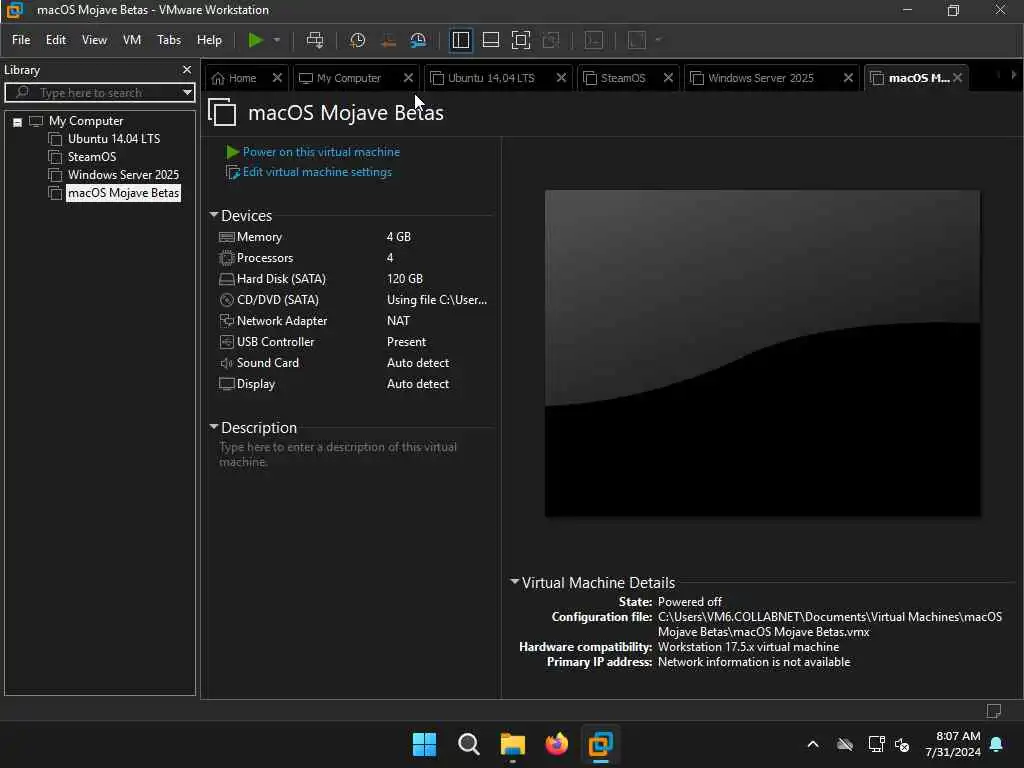Open the Windows Start menu

[x=424, y=744]
